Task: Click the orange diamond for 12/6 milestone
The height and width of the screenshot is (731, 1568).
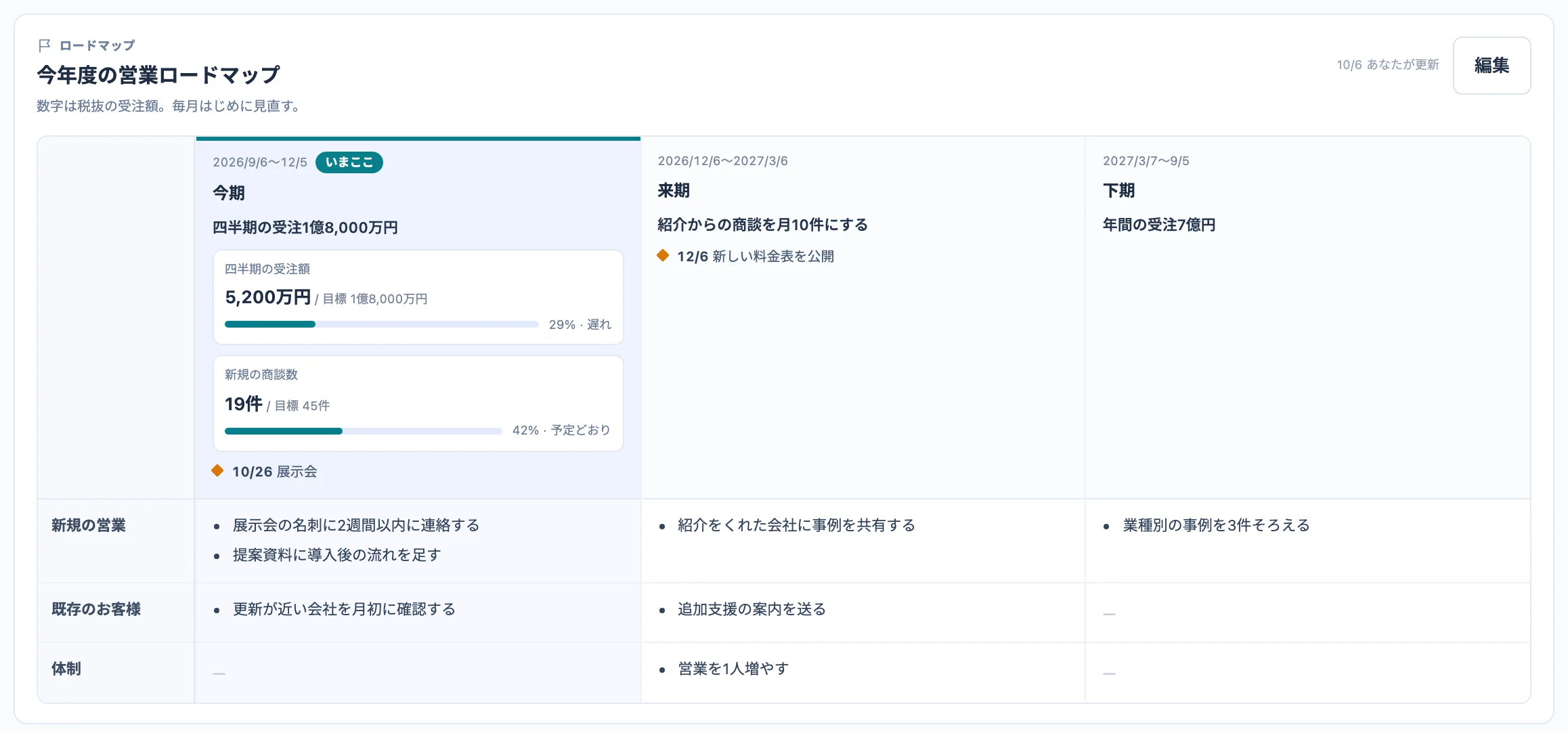Action: pos(663,255)
